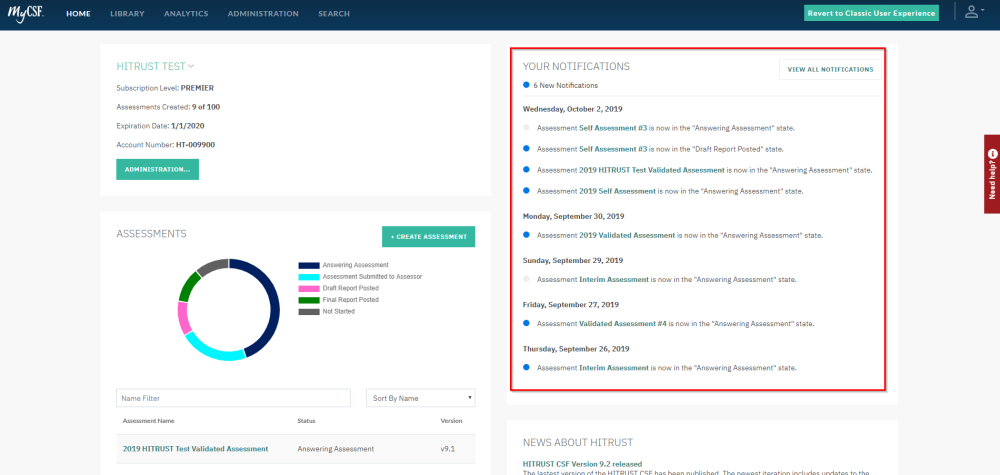Click the Answering Assessment status cell in the table
Viewport: 1000px width, 475px height.
[x=335, y=449]
